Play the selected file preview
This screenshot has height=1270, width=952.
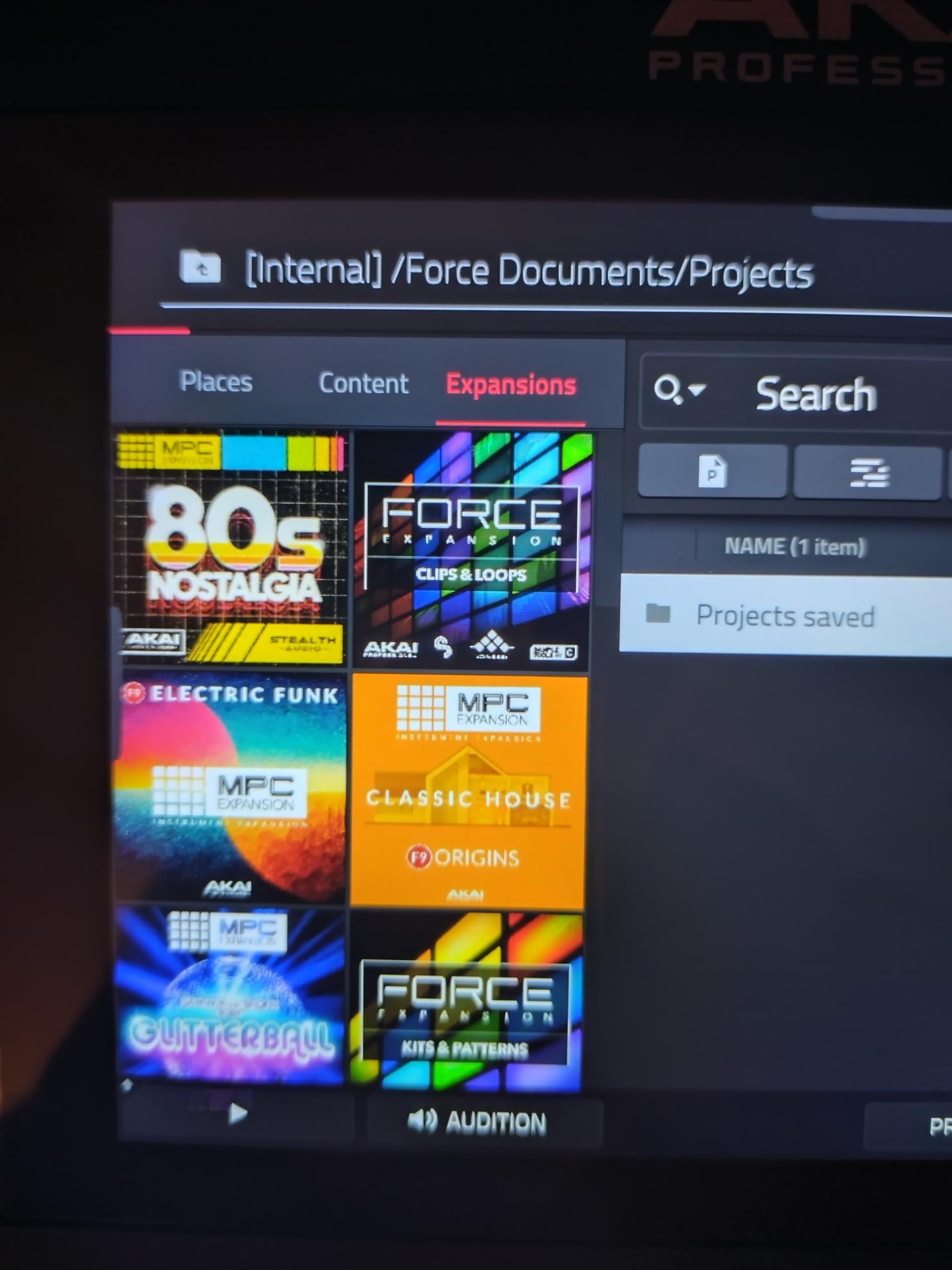236,1113
